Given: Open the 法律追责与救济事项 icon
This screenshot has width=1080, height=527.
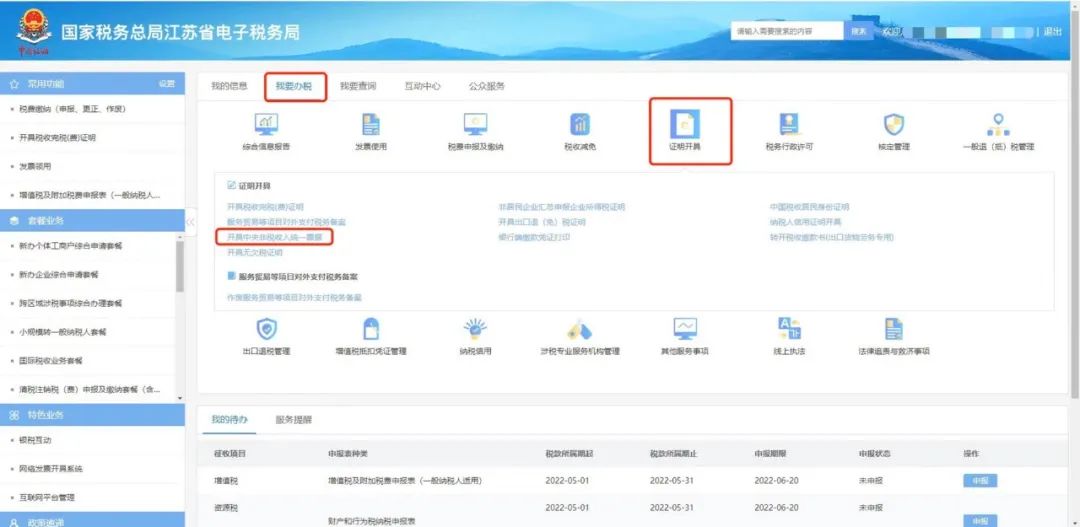Looking at the screenshot, I should [x=893, y=329].
